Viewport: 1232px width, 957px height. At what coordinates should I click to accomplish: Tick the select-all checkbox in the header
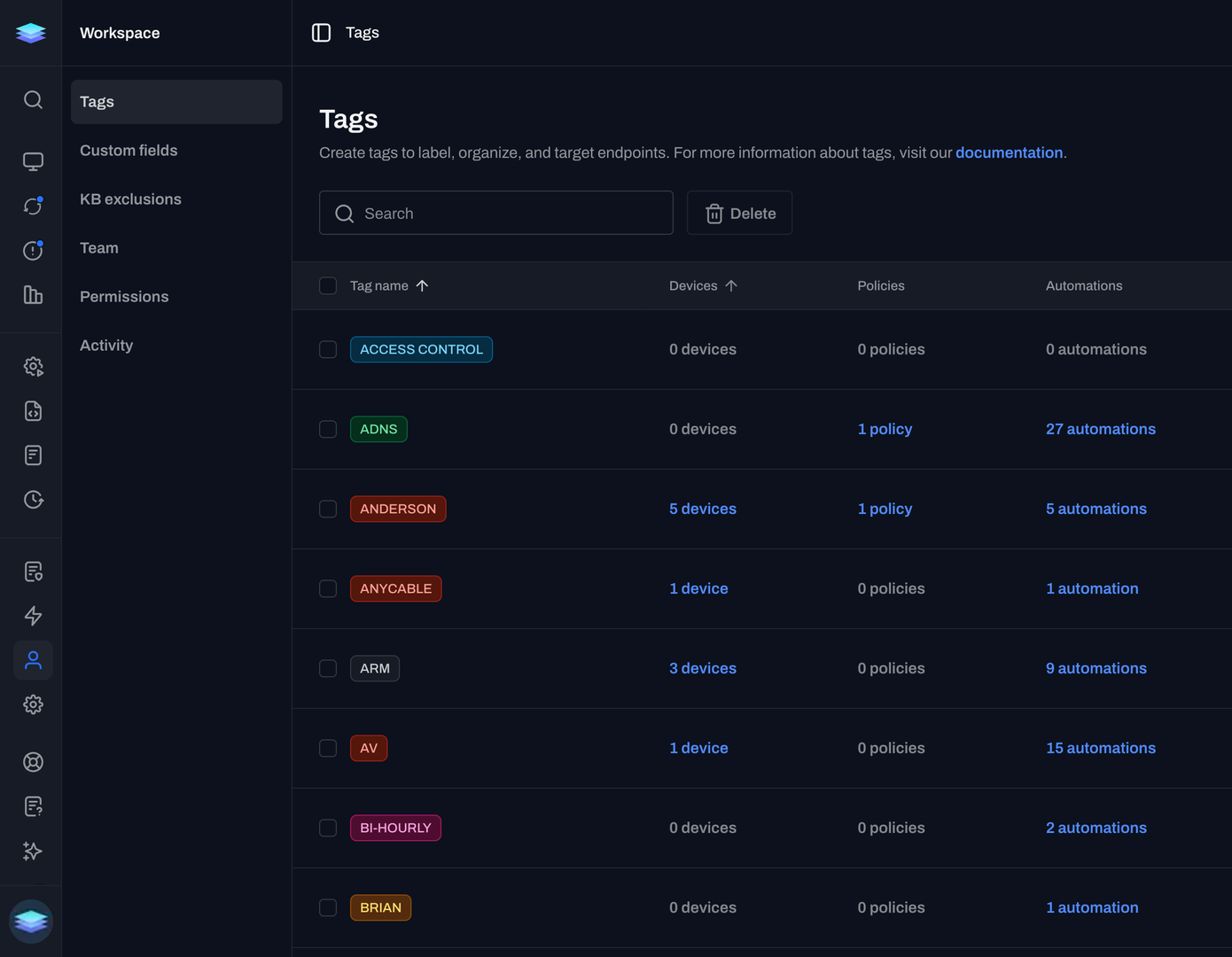click(x=328, y=285)
